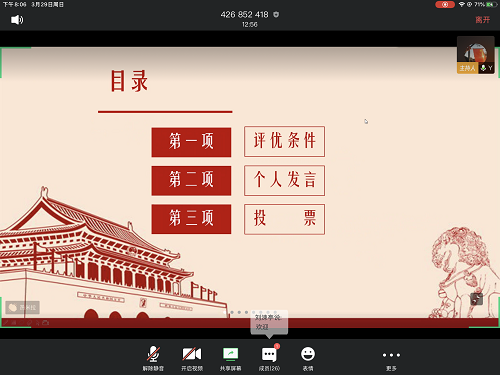This screenshot has width=500, height=375.
Task: Tap the pen annotation icon on slide
Action: click(6, 323)
